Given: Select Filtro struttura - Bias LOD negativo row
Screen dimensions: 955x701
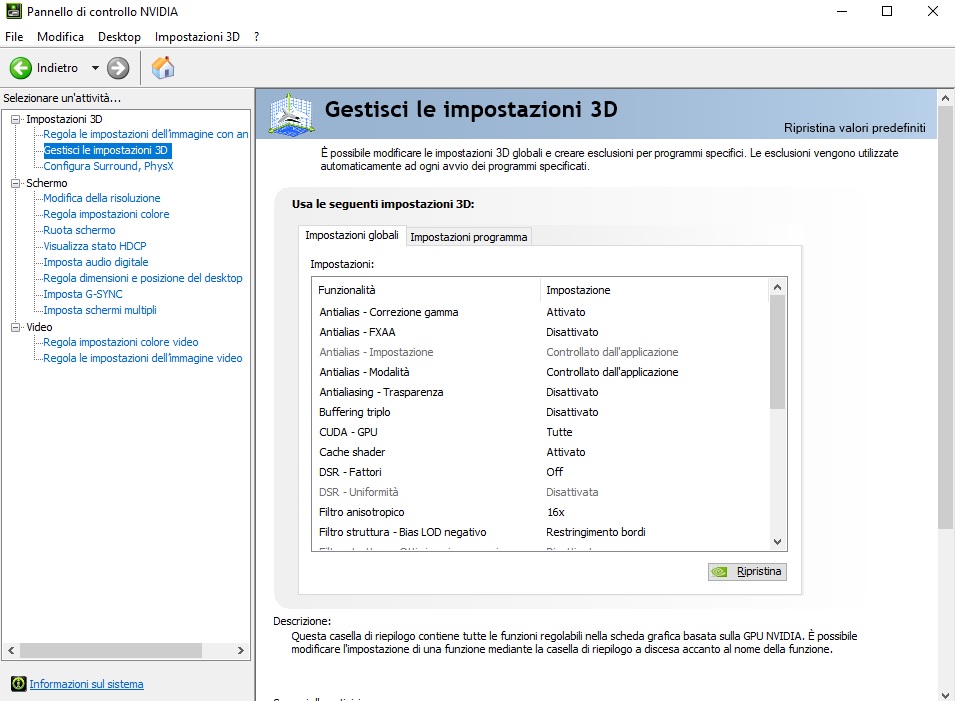Looking at the screenshot, I should click(x=540, y=532).
